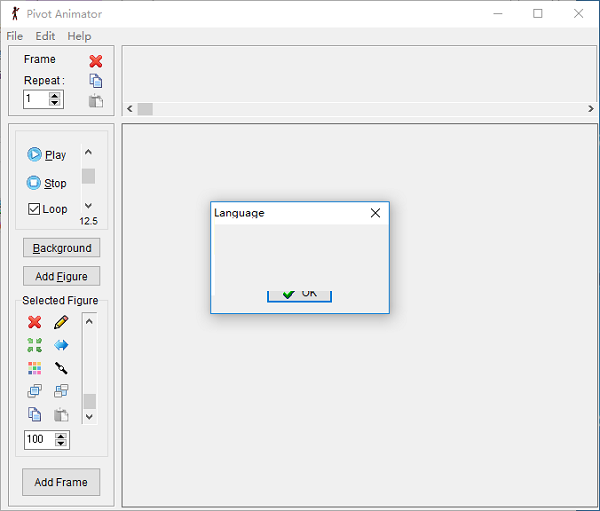Paste frame icon in Frame panel

tap(96, 101)
